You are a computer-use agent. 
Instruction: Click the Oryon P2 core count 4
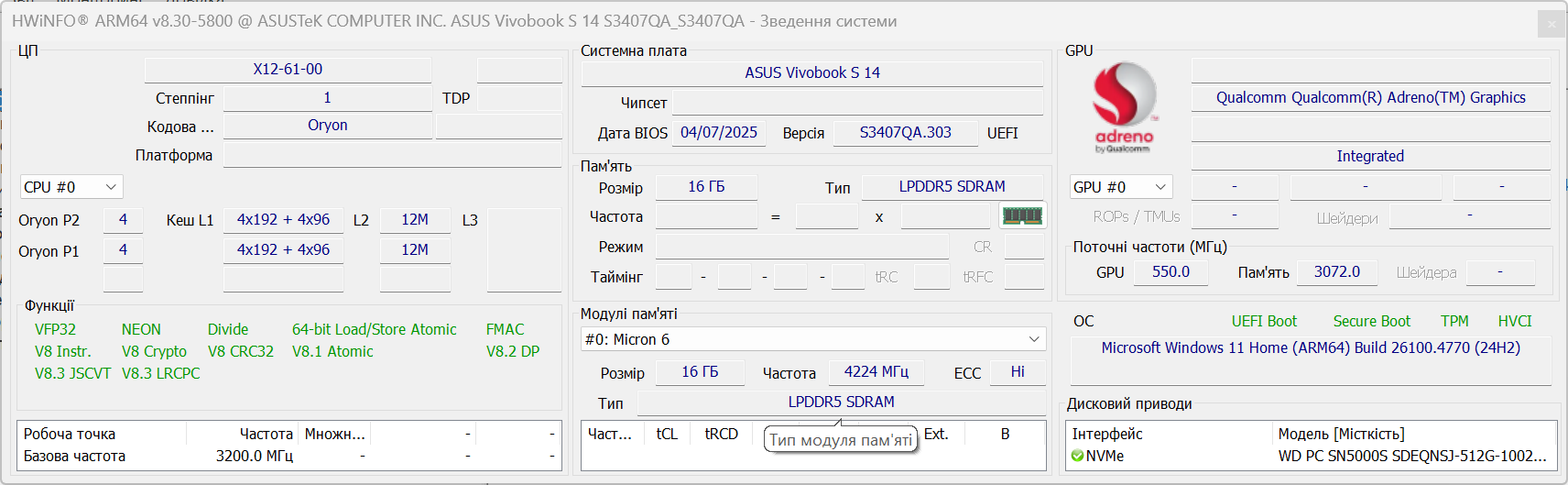[123, 220]
